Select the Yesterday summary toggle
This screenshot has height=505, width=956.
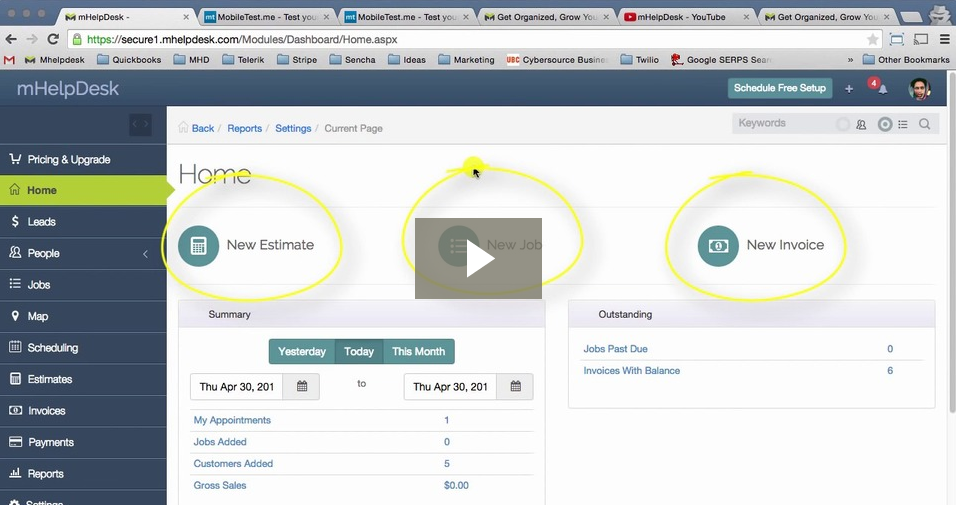point(302,352)
